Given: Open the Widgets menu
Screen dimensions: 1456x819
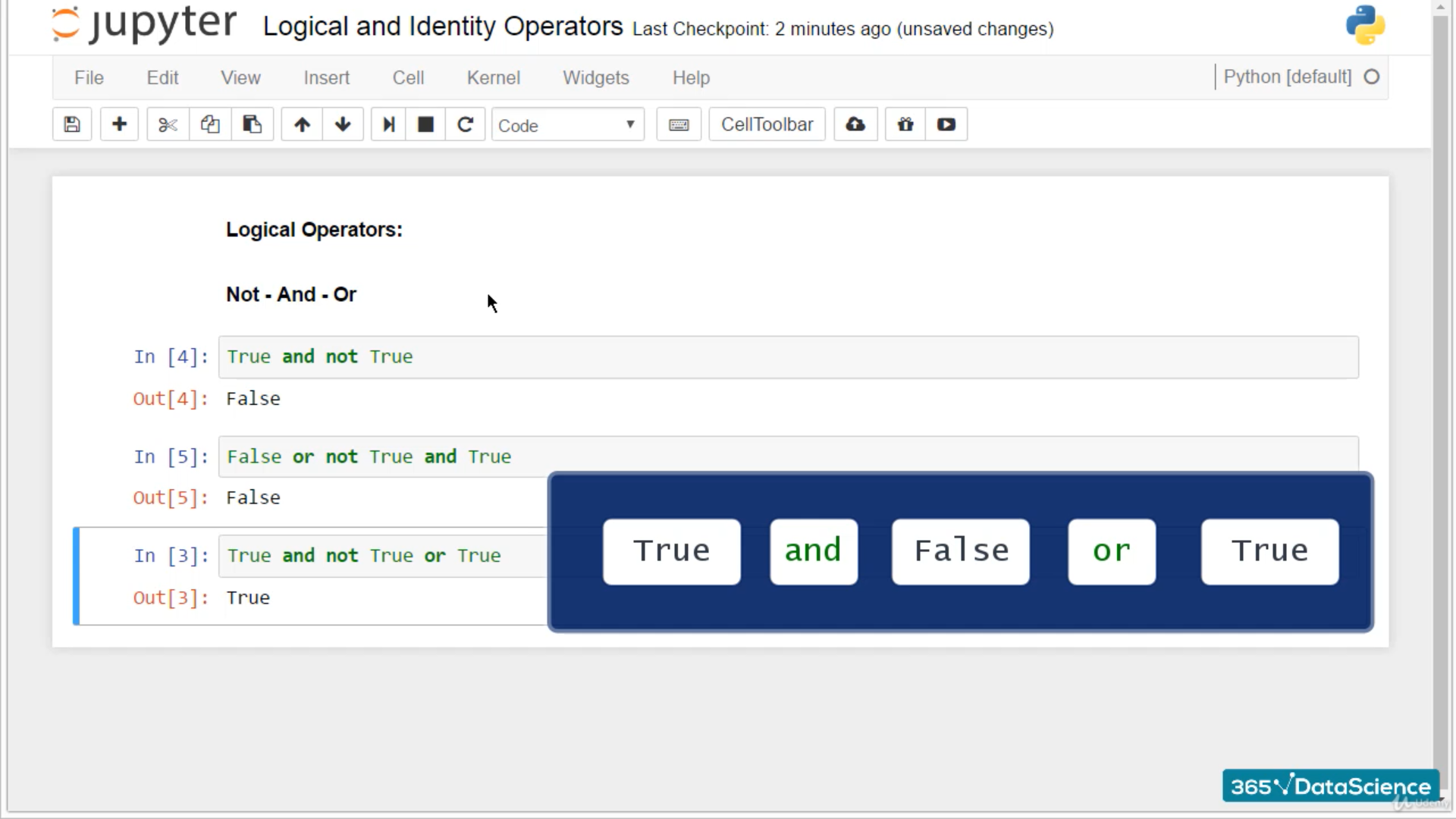Looking at the screenshot, I should pyautogui.click(x=595, y=77).
